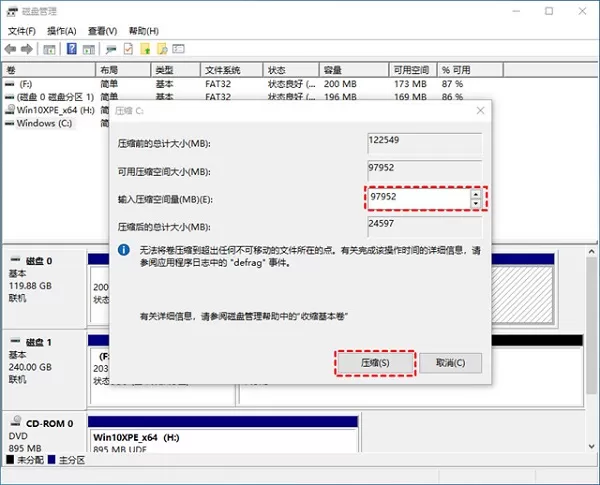This screenshot has height=485, width=600.
Task: Click the 压缩(S) shrink button
Action: click(375, 363)
